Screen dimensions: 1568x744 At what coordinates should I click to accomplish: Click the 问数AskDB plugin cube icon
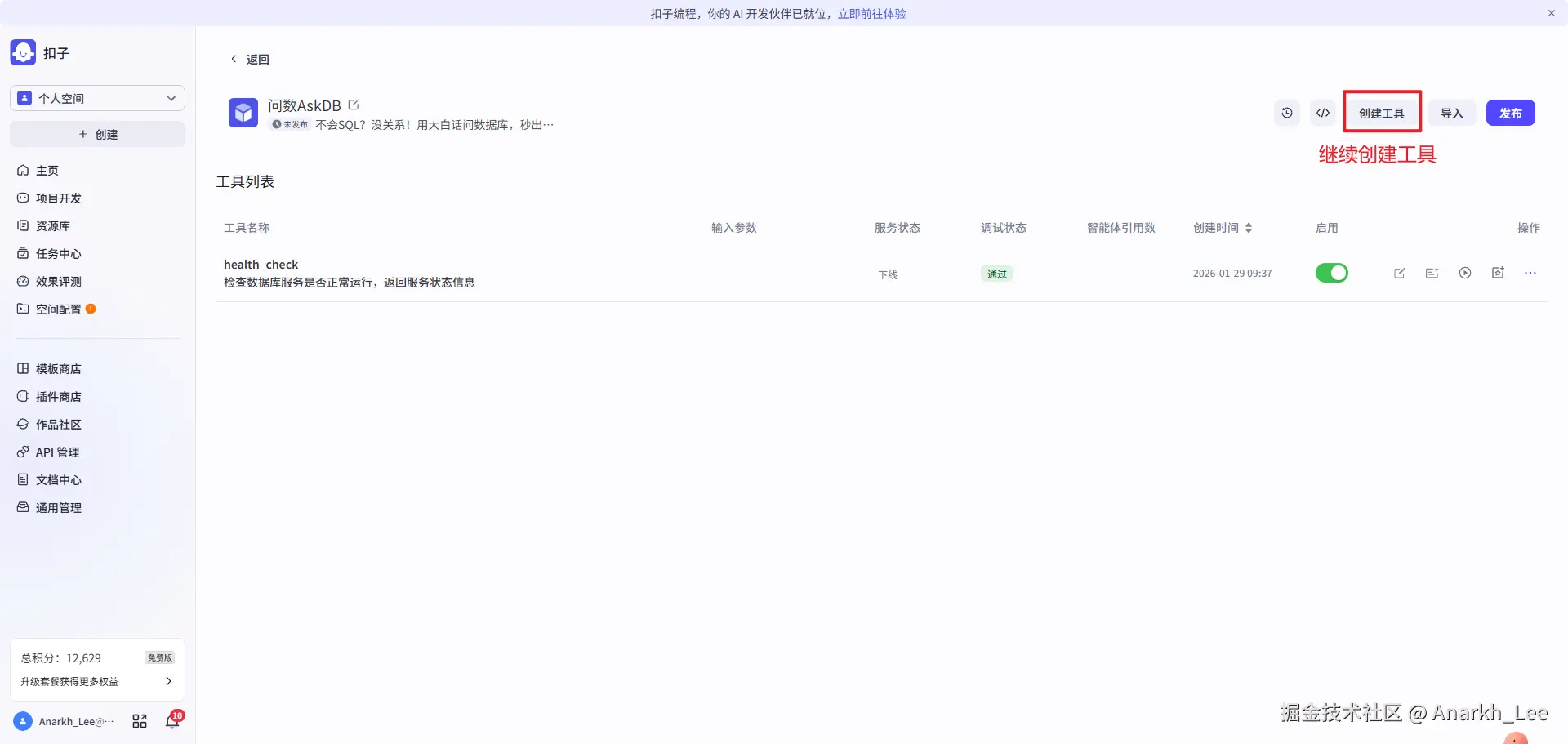tap(243, 113)
